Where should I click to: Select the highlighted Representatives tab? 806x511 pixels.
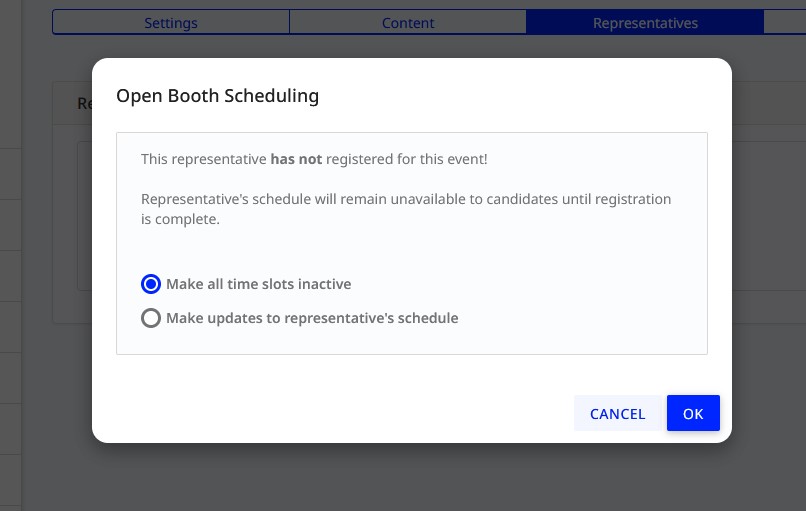tap(645, 23)
